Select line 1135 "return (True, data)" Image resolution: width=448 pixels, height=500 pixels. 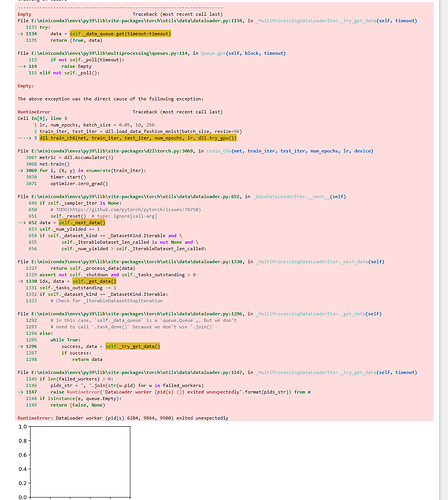tap(76, 40)
